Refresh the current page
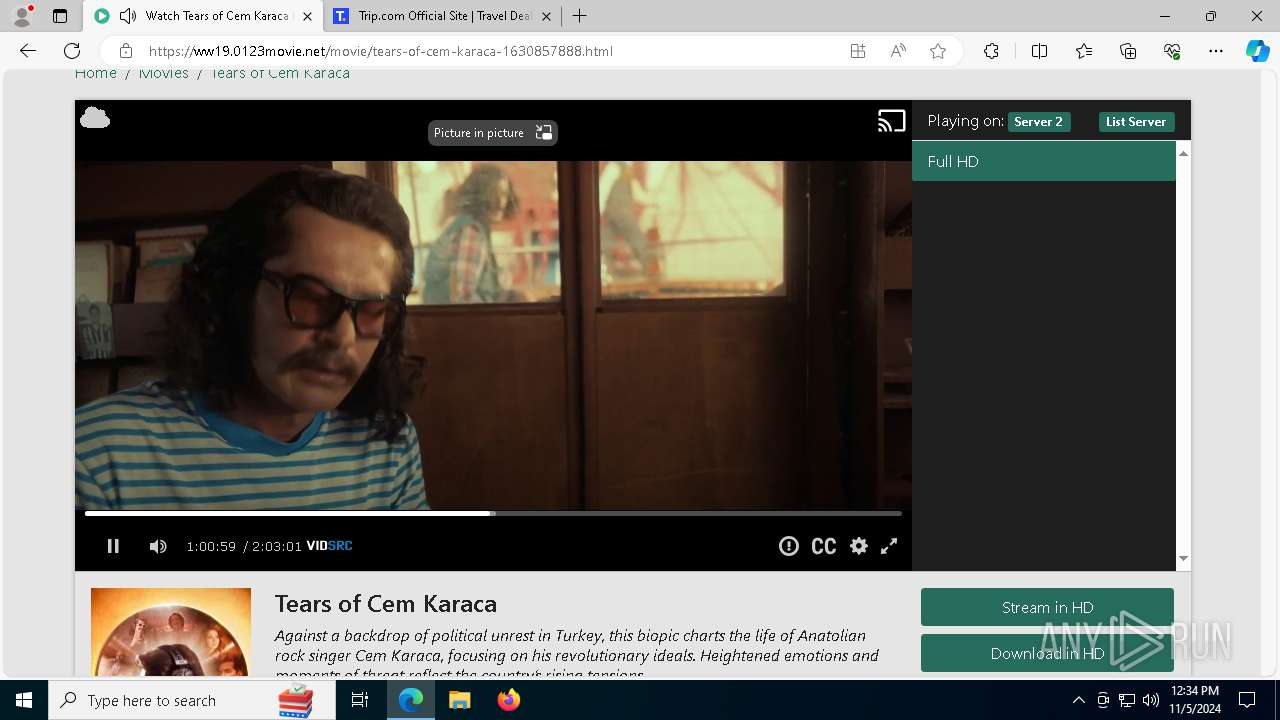 (72, 51)
